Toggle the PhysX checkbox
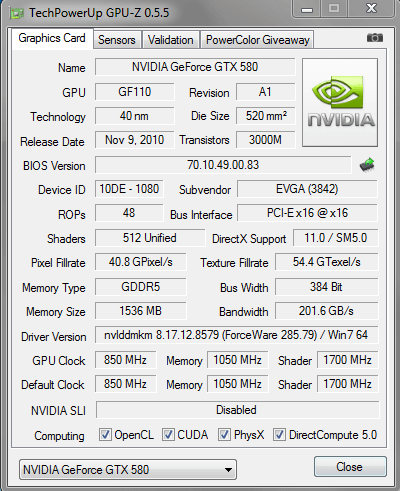 (x=224, y=435)
